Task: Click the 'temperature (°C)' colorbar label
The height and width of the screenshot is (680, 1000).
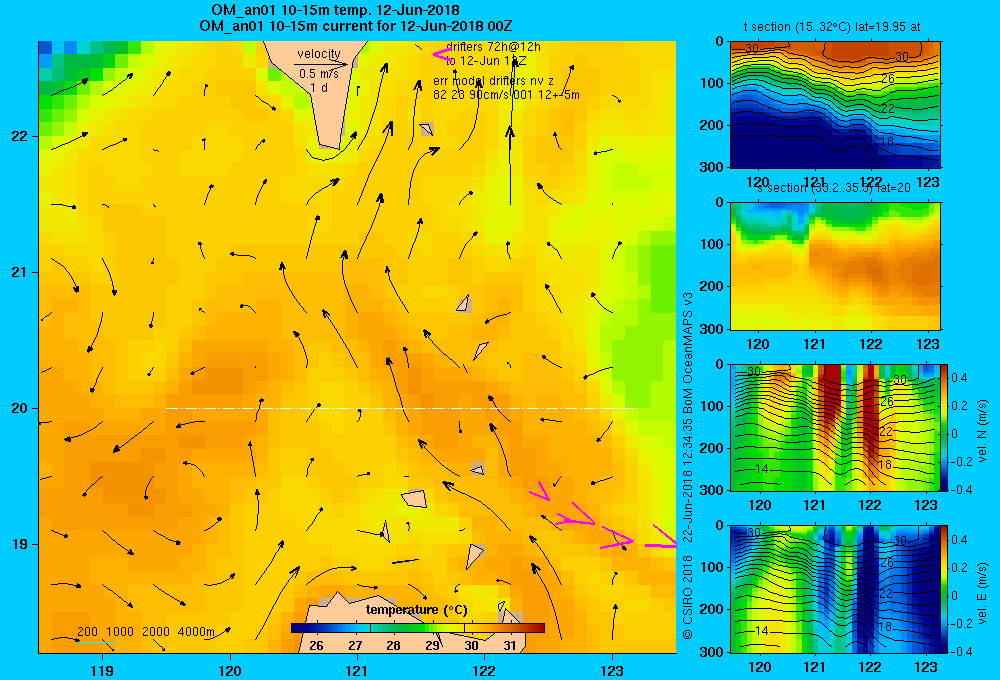Action: tap(416, 610)
